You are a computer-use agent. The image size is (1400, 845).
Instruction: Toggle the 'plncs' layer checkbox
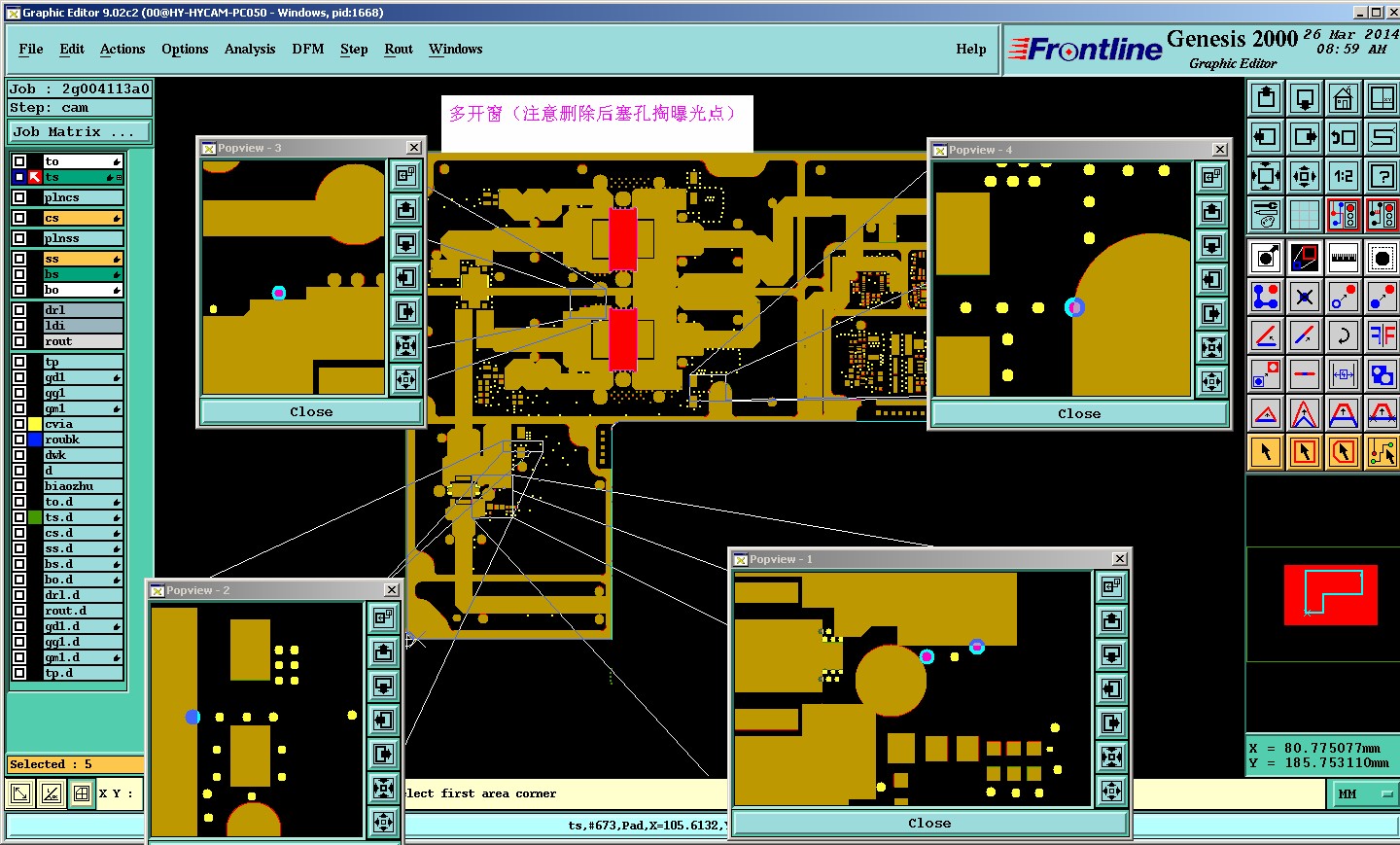19,197
